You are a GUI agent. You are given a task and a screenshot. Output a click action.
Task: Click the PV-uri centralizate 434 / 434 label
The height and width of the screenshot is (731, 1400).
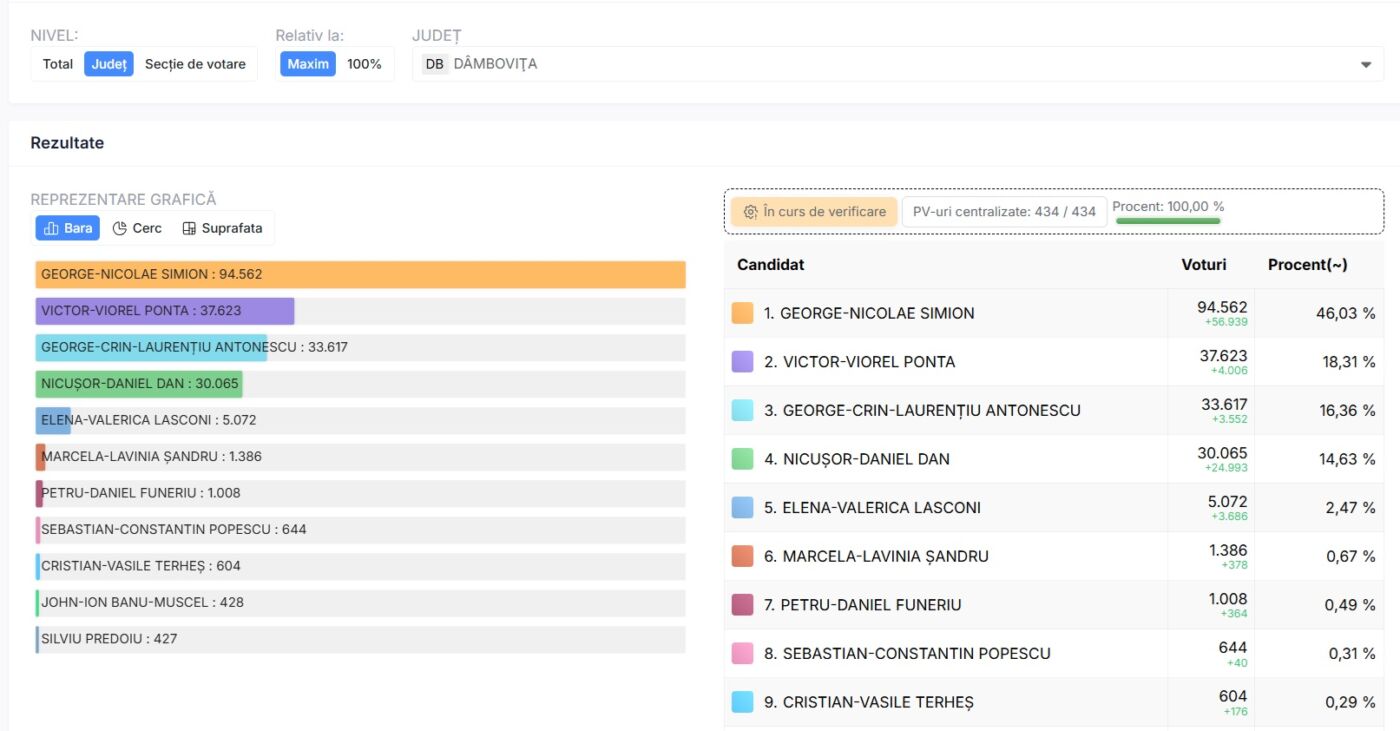[1004, 212]
